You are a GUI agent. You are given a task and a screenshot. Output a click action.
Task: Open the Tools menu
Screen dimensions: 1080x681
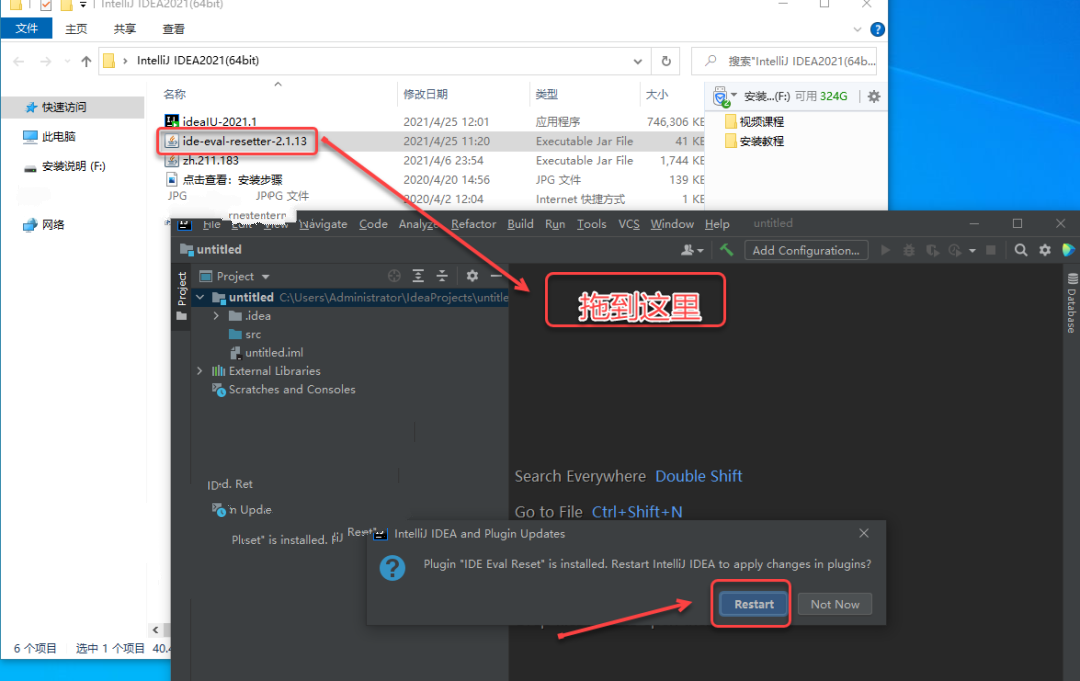[x=592, y=224]
